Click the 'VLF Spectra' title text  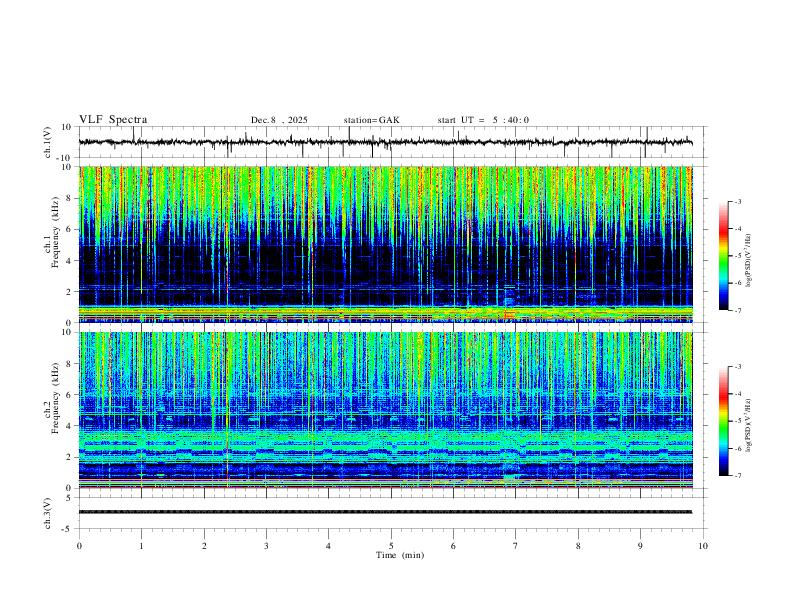(113, 120)
